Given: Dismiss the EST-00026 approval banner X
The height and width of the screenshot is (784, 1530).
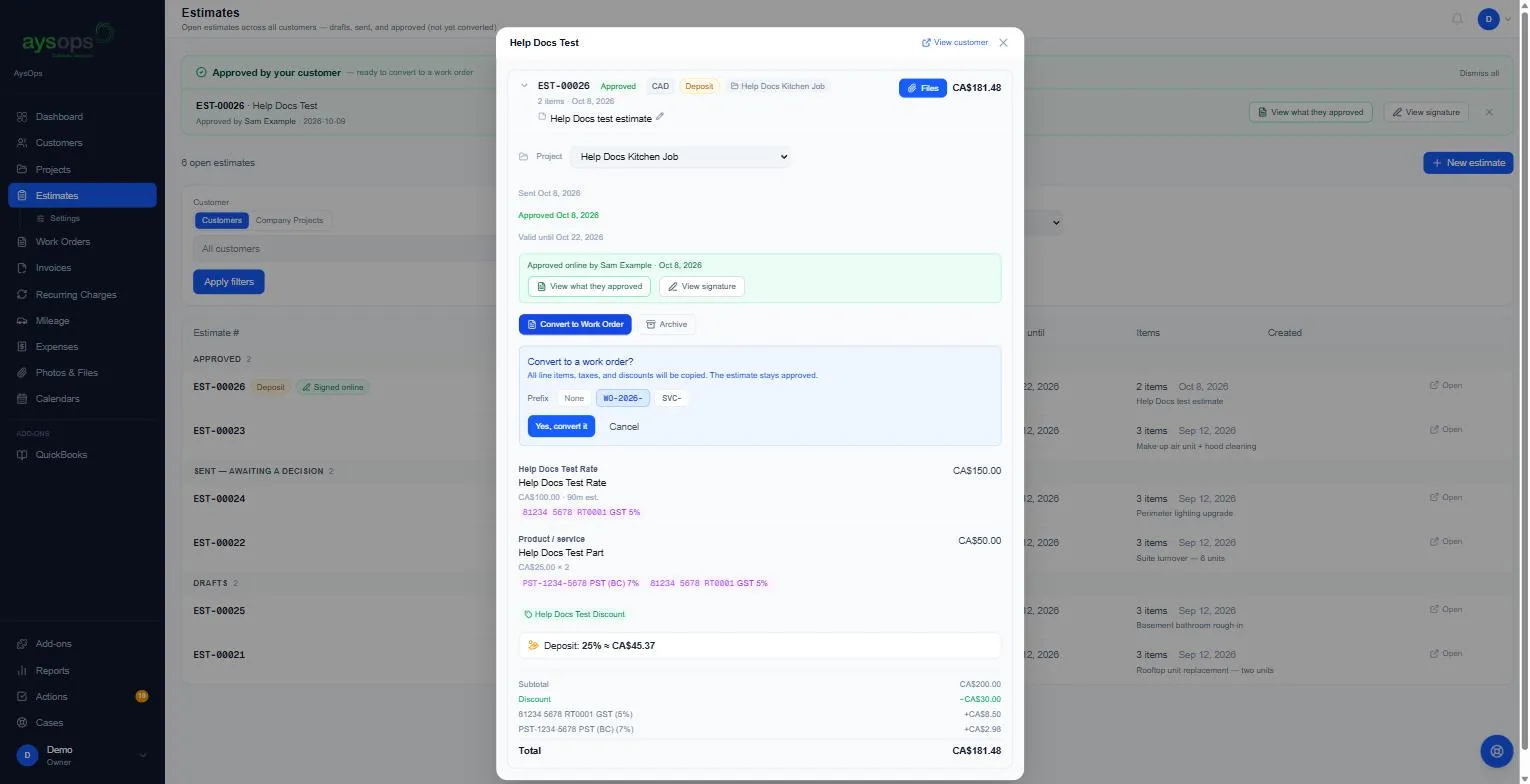Looking at the screenshot, I should [1489, 112].
